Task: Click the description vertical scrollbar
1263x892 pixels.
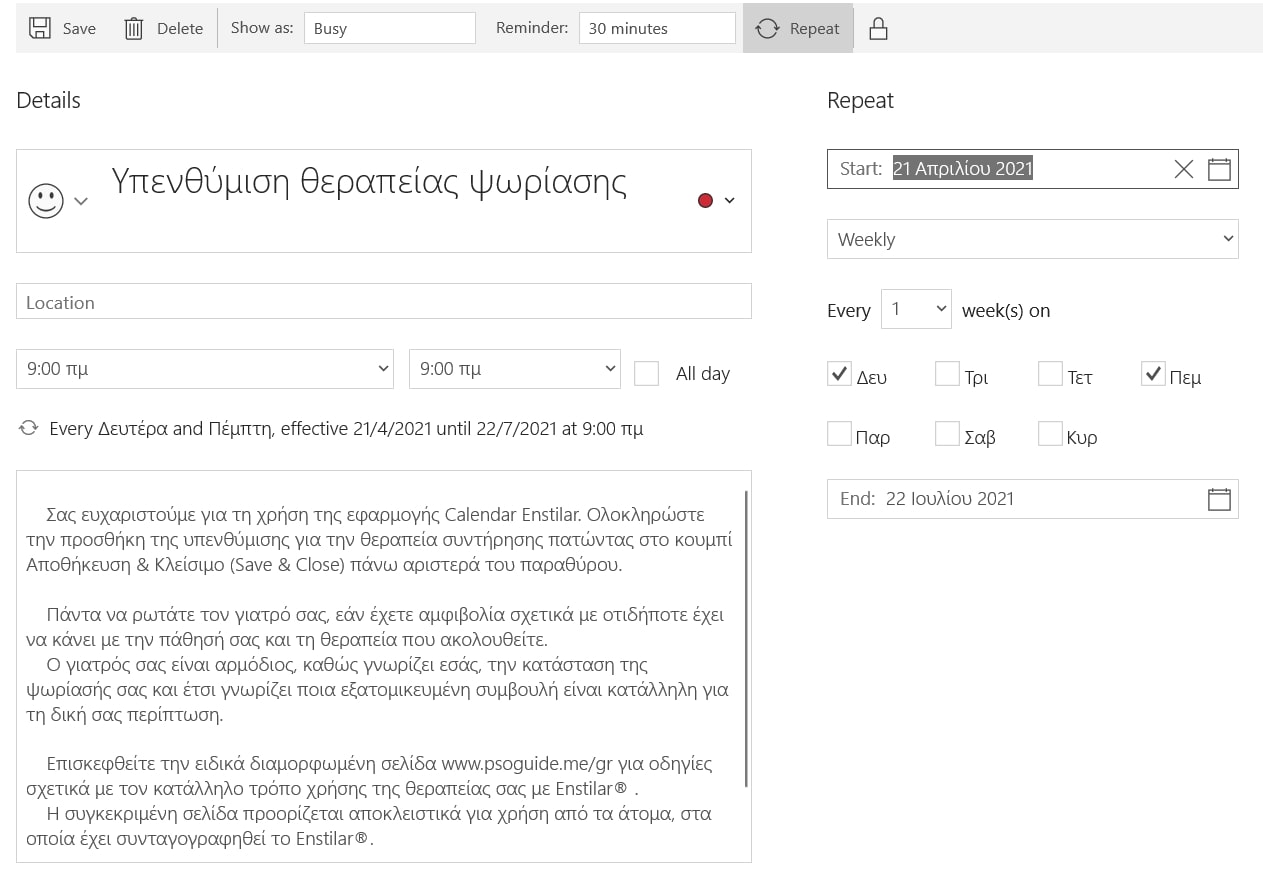Action: (x=746, y=638)
